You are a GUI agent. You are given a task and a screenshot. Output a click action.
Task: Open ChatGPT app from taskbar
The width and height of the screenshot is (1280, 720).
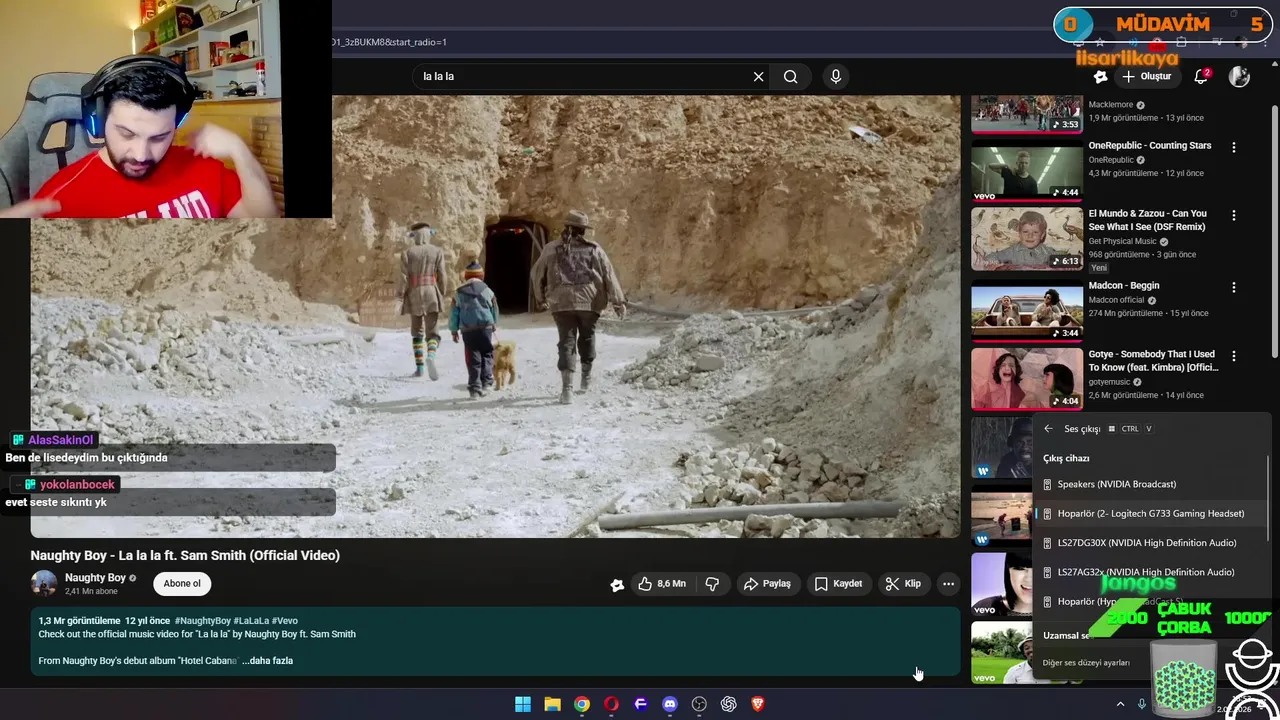tap(729, 704)
